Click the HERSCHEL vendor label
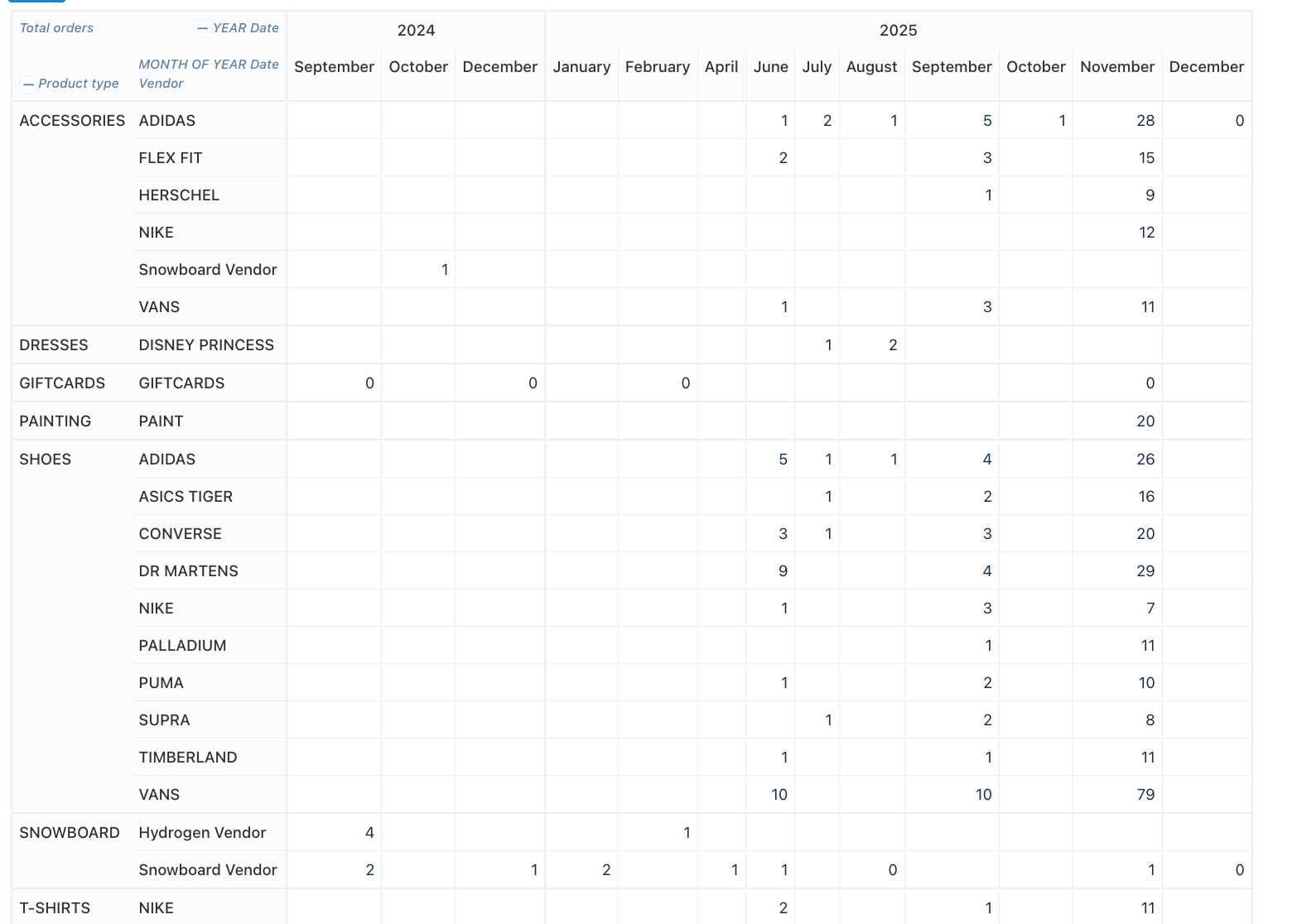Screen dimensions: 1297x924 (179, 195)
